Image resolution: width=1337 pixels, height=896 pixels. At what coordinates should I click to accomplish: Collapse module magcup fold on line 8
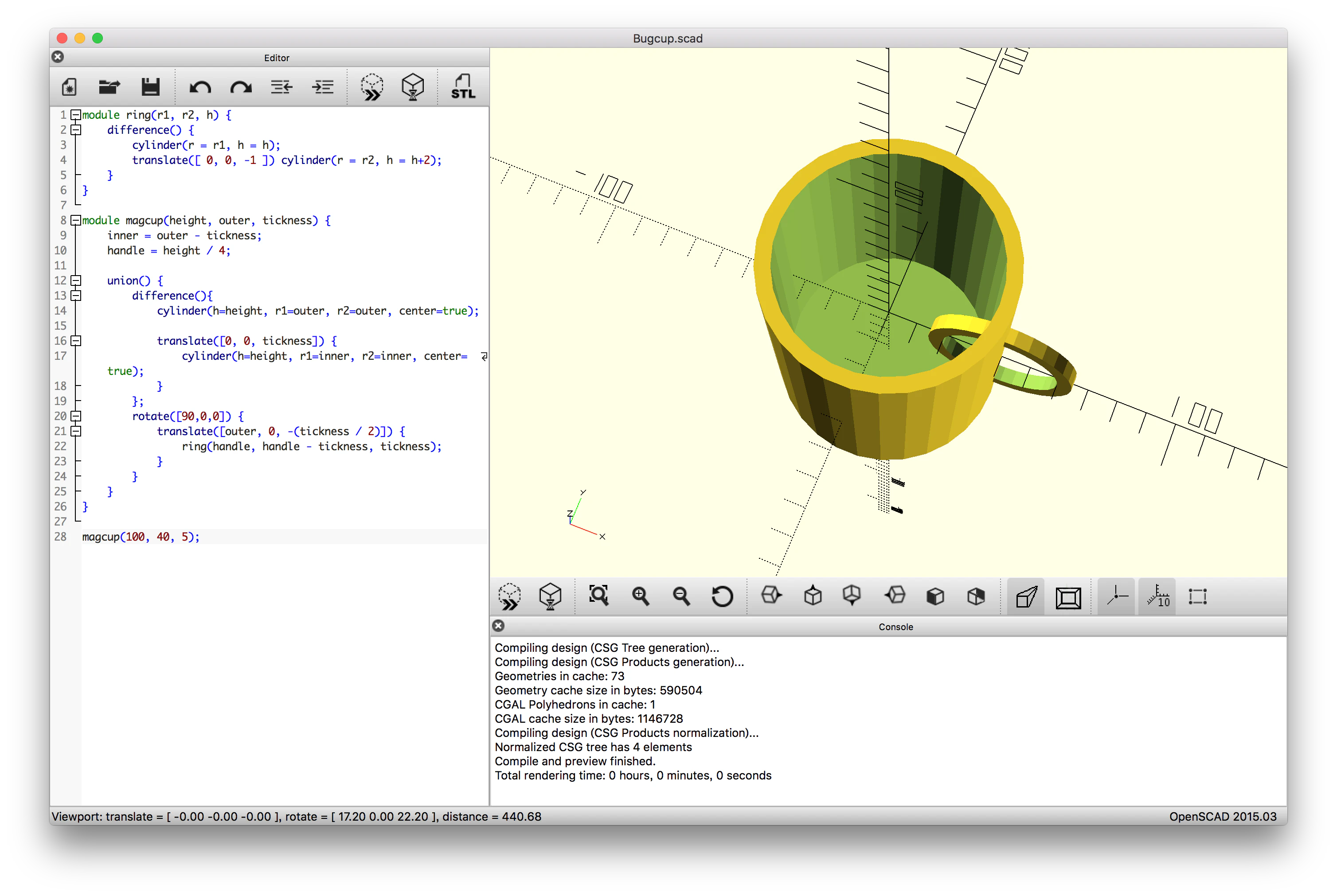tap(76, 220)
